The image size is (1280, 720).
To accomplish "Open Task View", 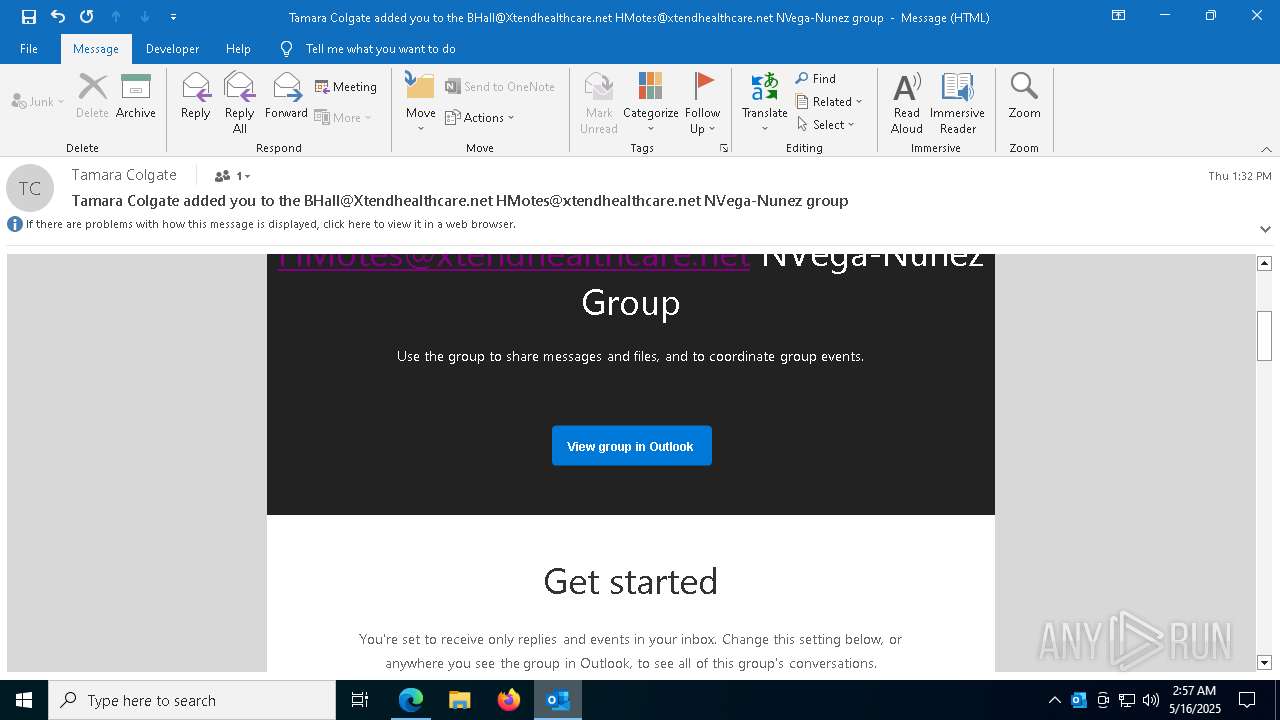I will 360,700.
